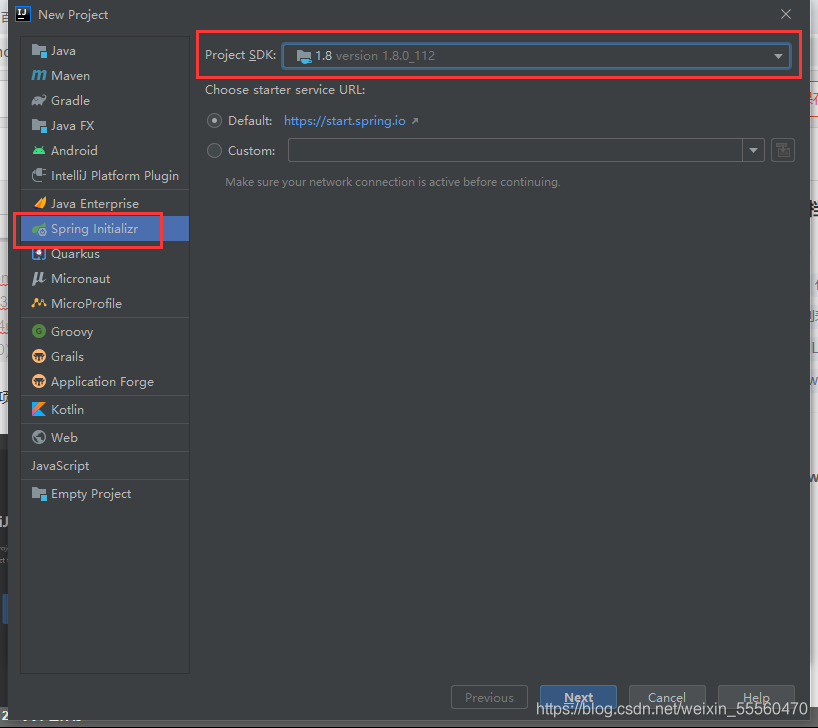818x728 pixels.
Task: Focus the Custom starter URL text field
Action: (x=515, y=150)
